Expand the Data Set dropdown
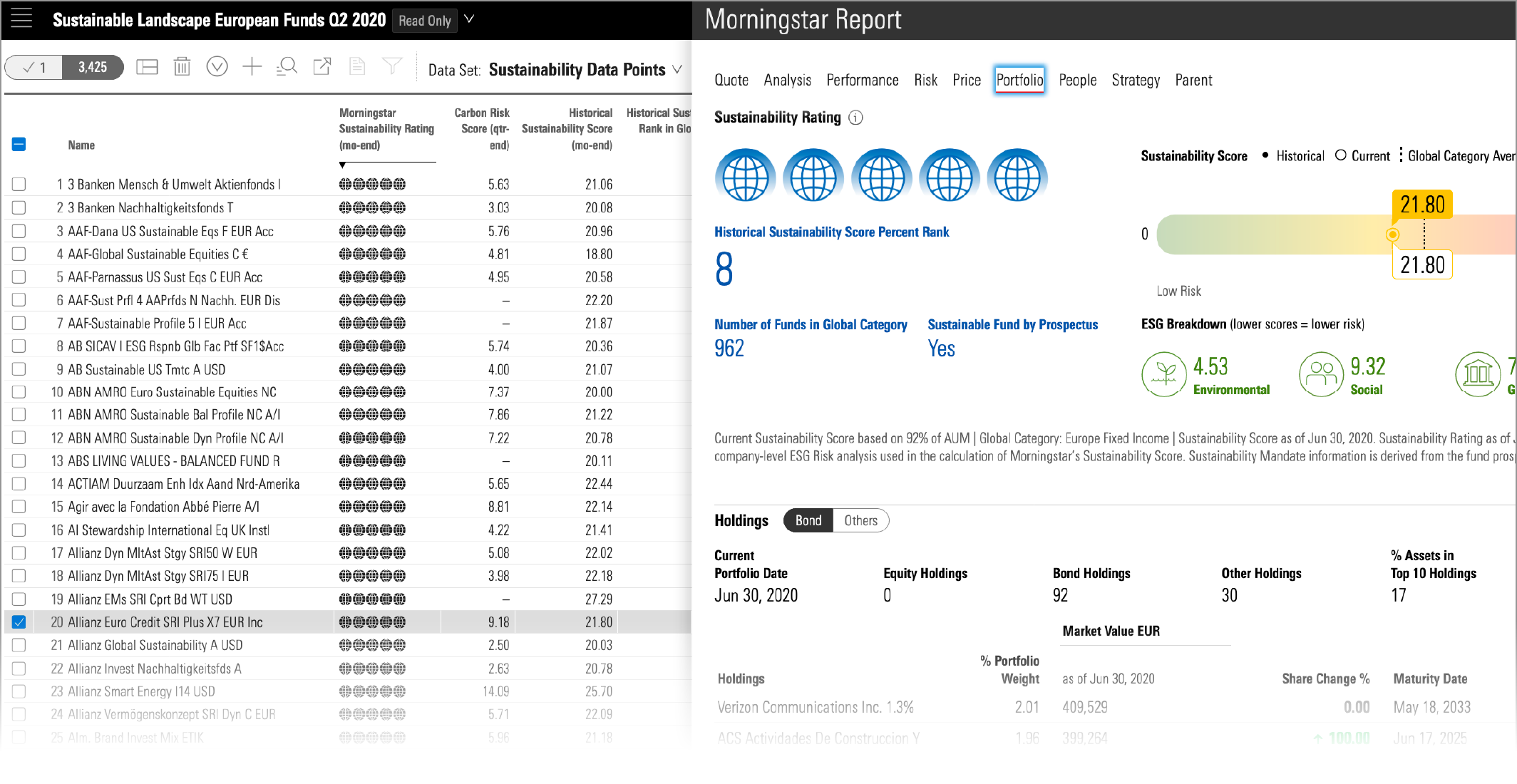Image resolution: width=1517 pixels, height=784 pixels. [677, 70]
